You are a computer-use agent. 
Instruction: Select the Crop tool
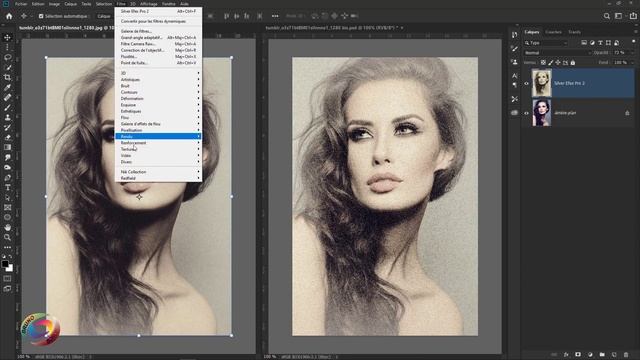(x=7, y=77)
